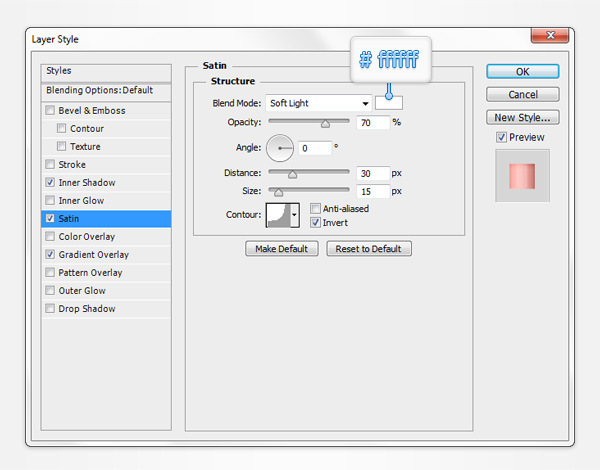Click the angle dial control

click(279, 148)
